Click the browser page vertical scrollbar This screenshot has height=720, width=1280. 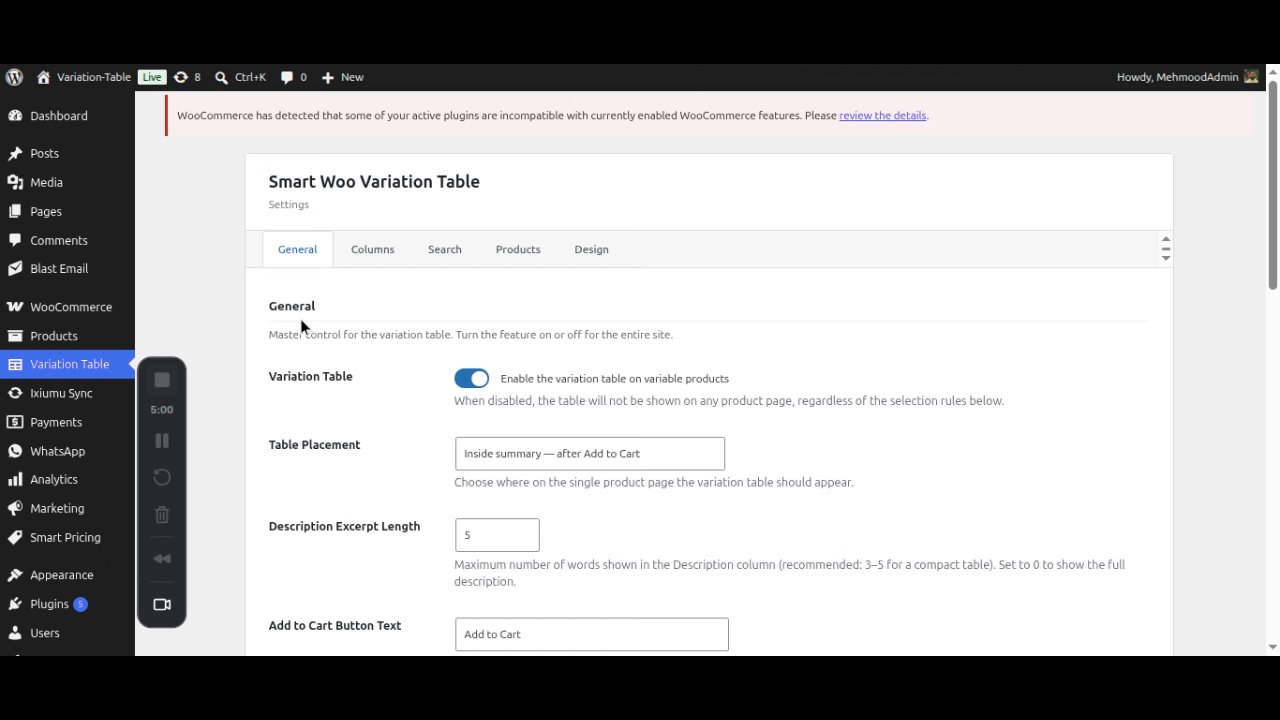click(1273, 185)
